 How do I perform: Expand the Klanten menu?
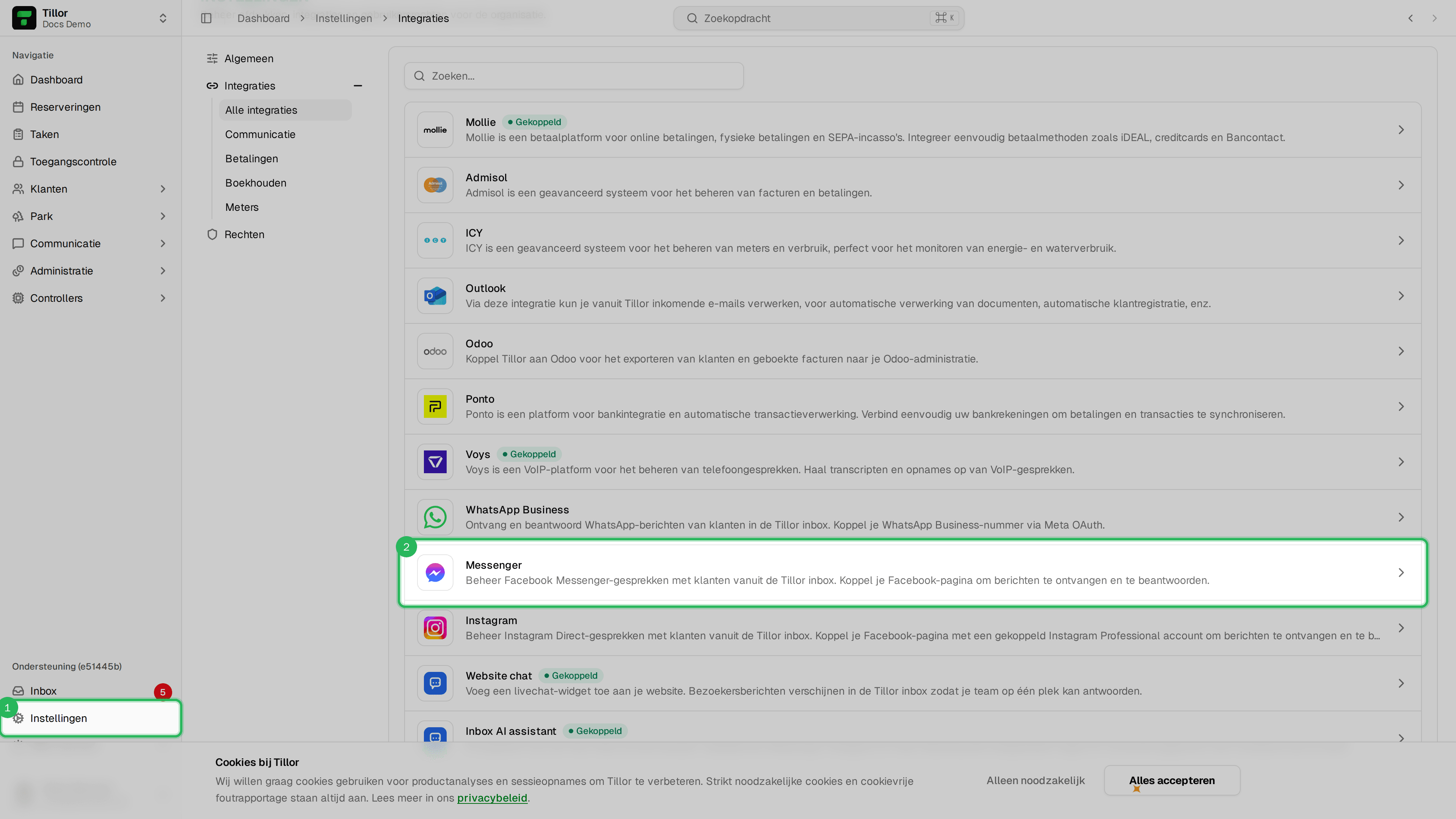(x=163, y=189)
